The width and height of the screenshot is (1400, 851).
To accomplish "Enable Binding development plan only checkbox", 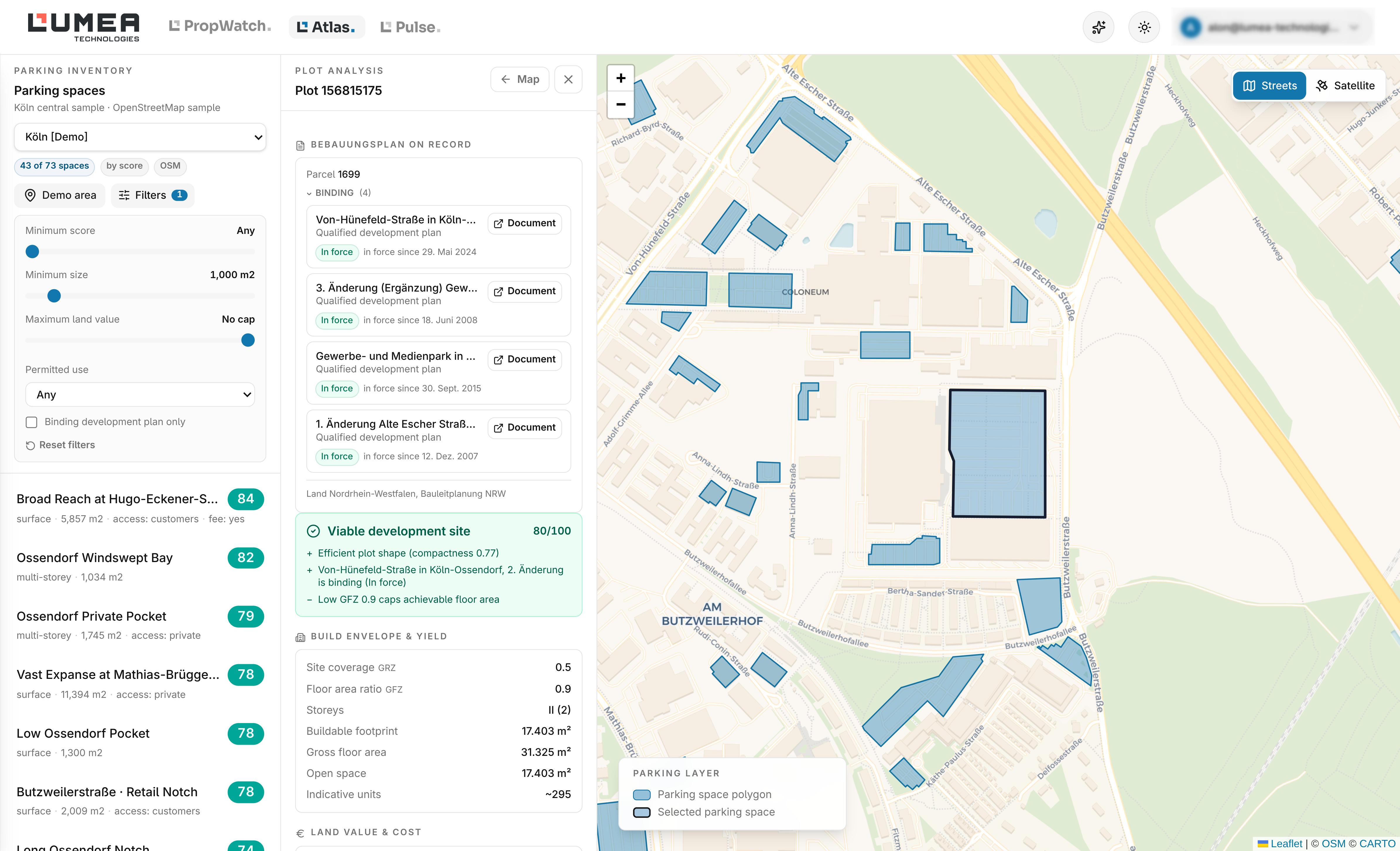I will (32, 422).
